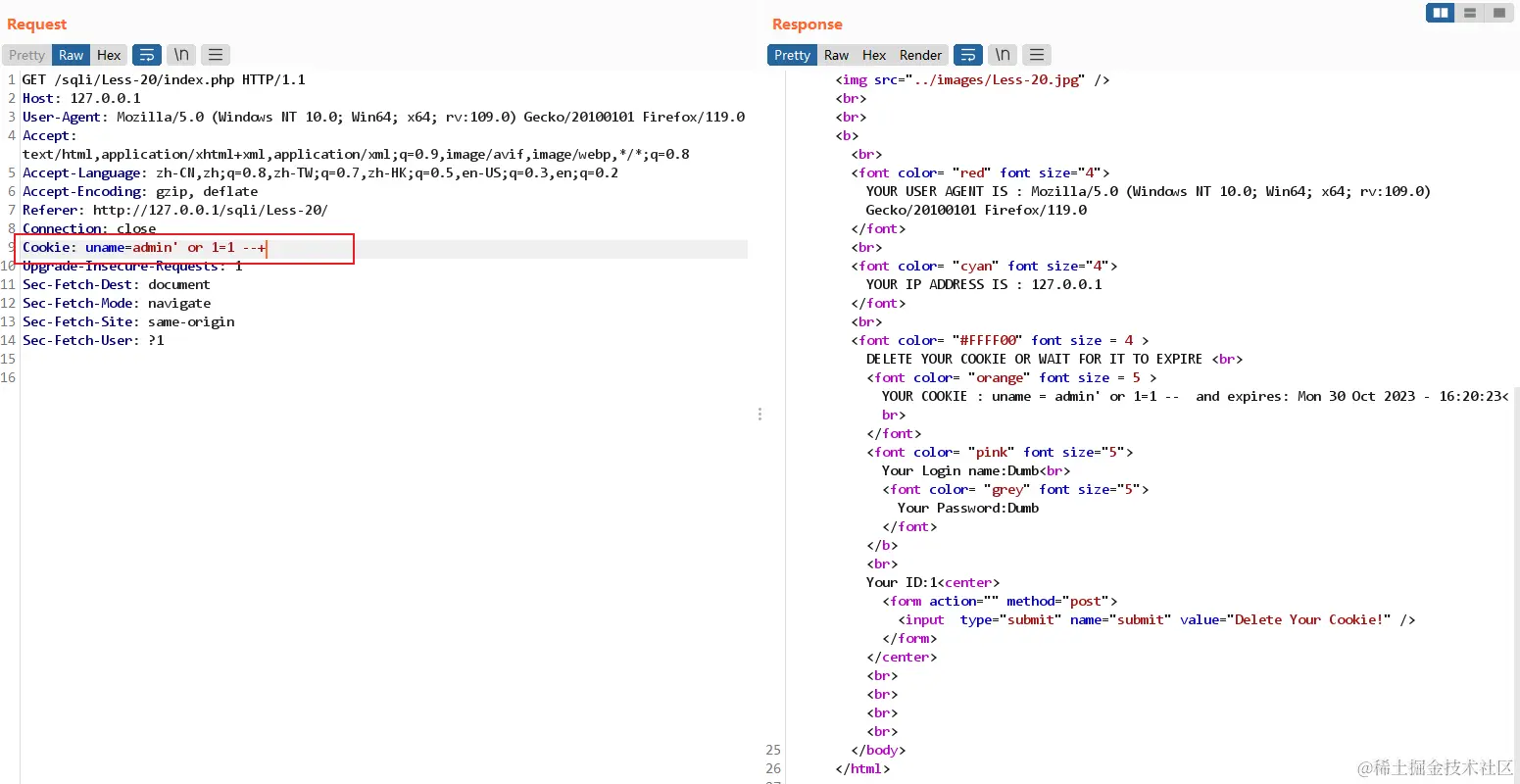Click the 'Your Password:Dumb' response line
The image size is (1520, 784).
tap(968, 508)
